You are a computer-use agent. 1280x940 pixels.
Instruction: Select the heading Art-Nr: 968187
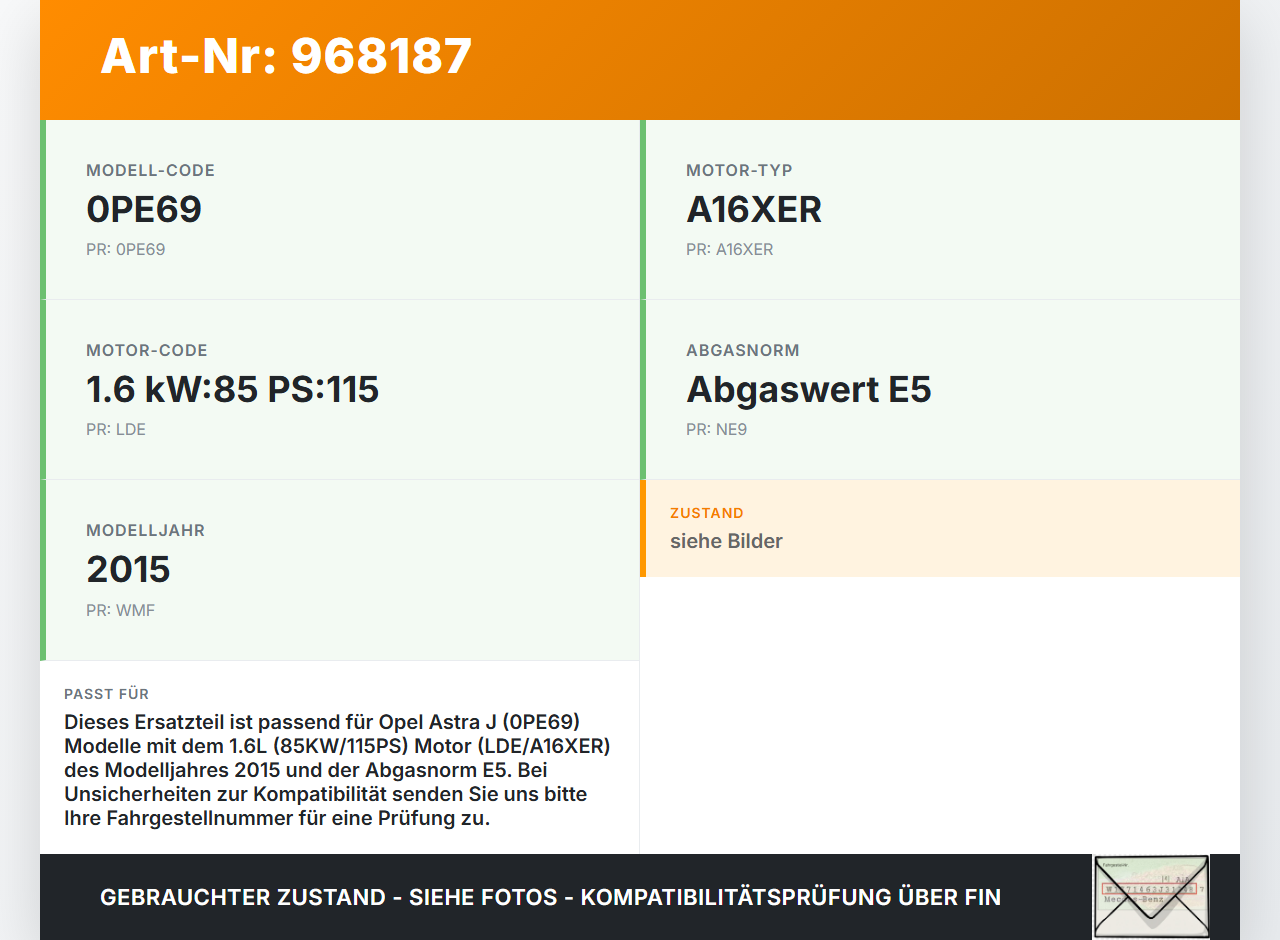point(286,56)
